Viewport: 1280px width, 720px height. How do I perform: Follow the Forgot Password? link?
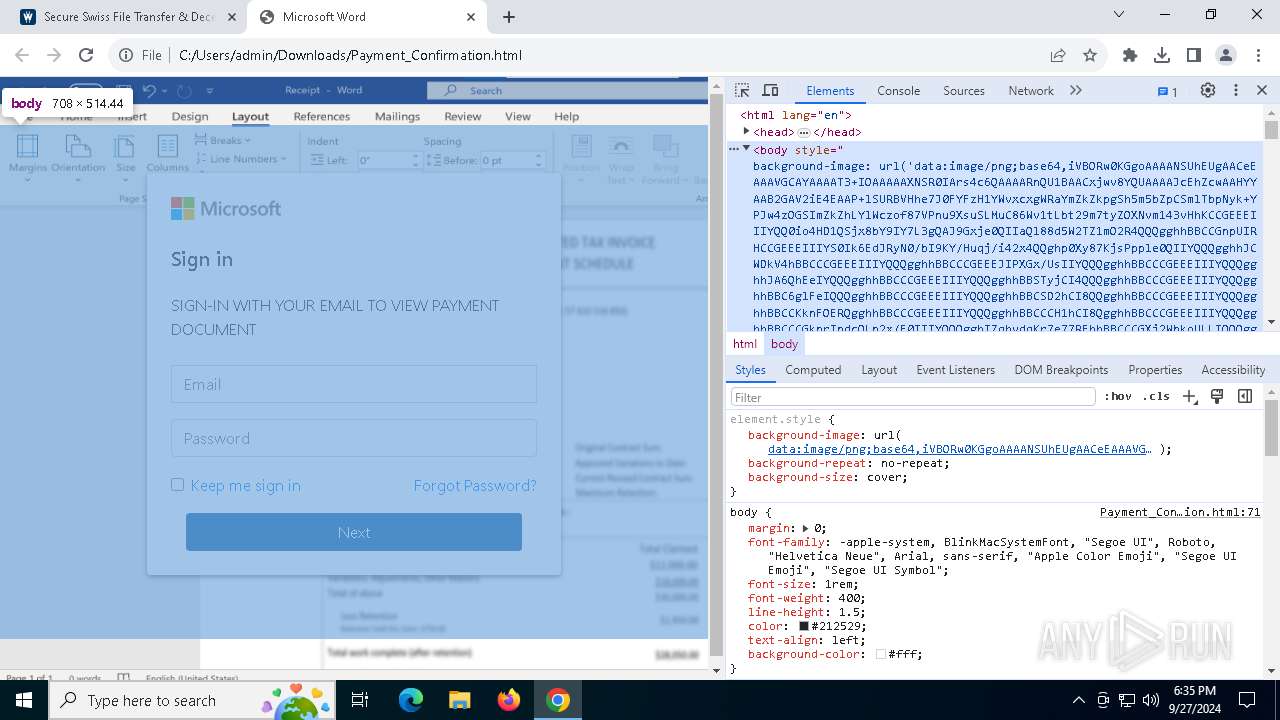475,485
